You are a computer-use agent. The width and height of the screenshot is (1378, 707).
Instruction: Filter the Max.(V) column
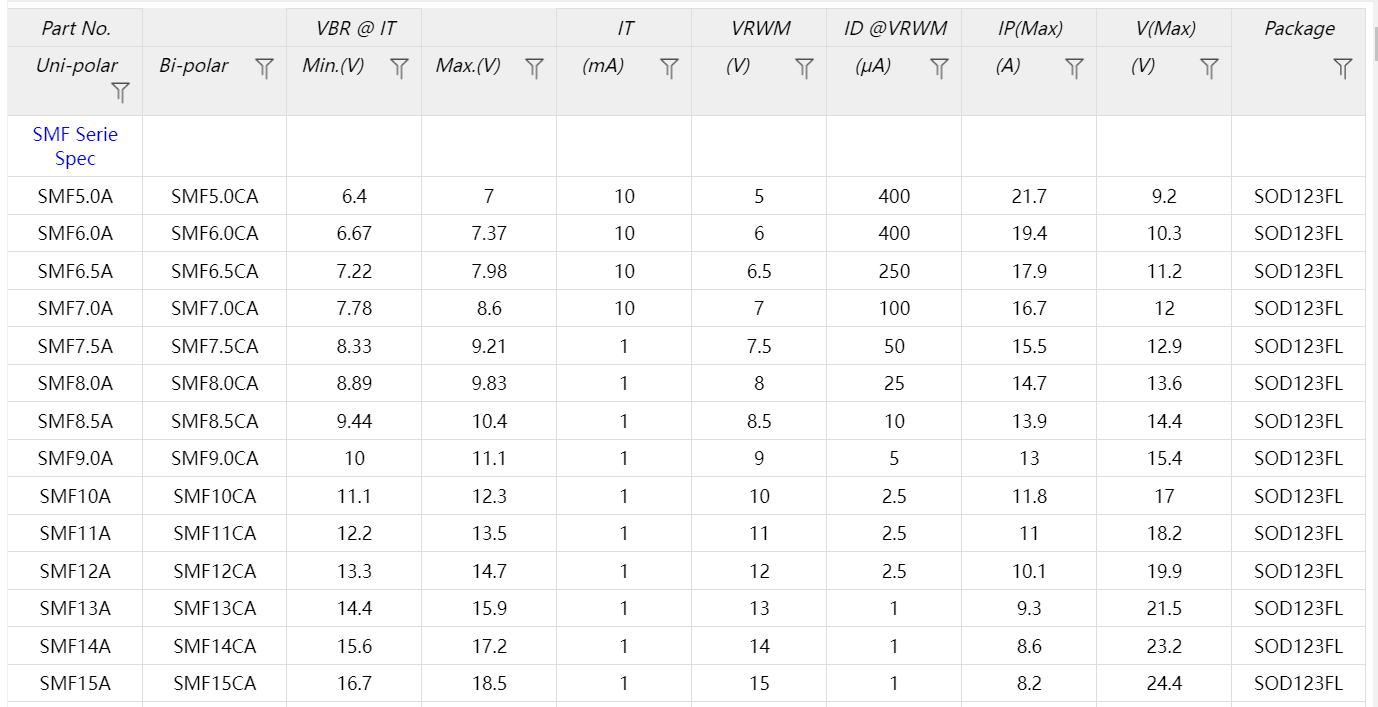534,68
